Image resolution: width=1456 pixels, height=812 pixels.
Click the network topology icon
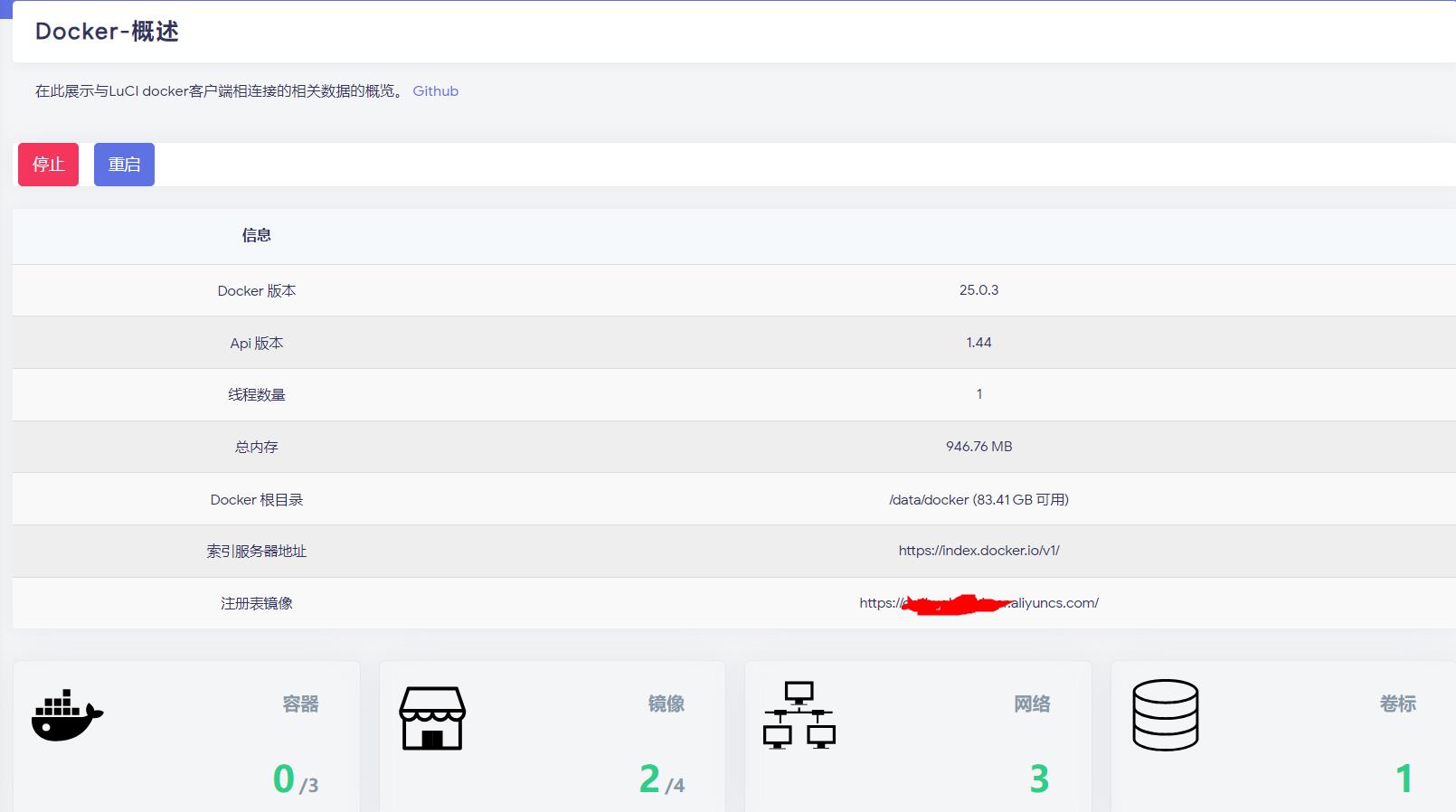[x=799, y=715]
